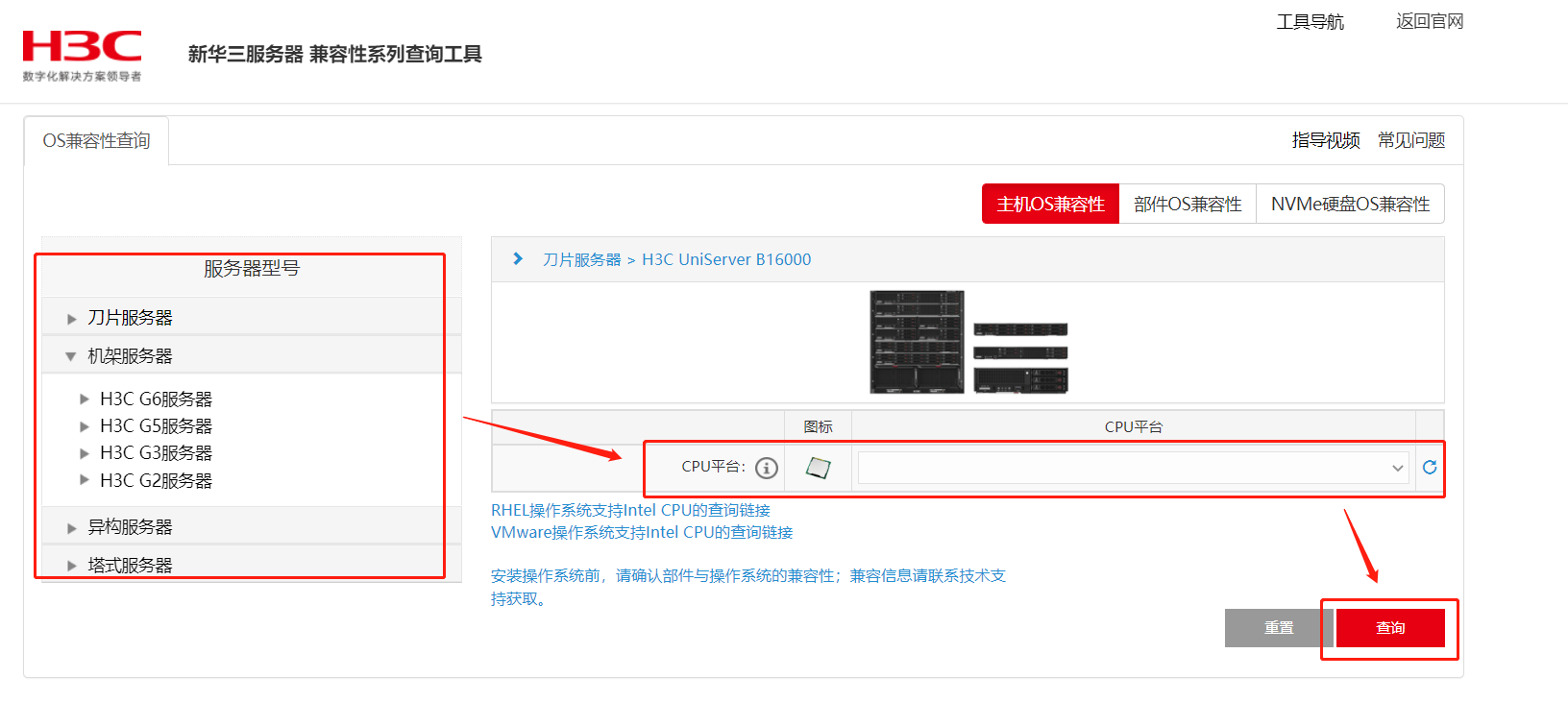1568x702 pixels.
Task: Open the 常见问题 link
Action: (x=1411, y=140)
